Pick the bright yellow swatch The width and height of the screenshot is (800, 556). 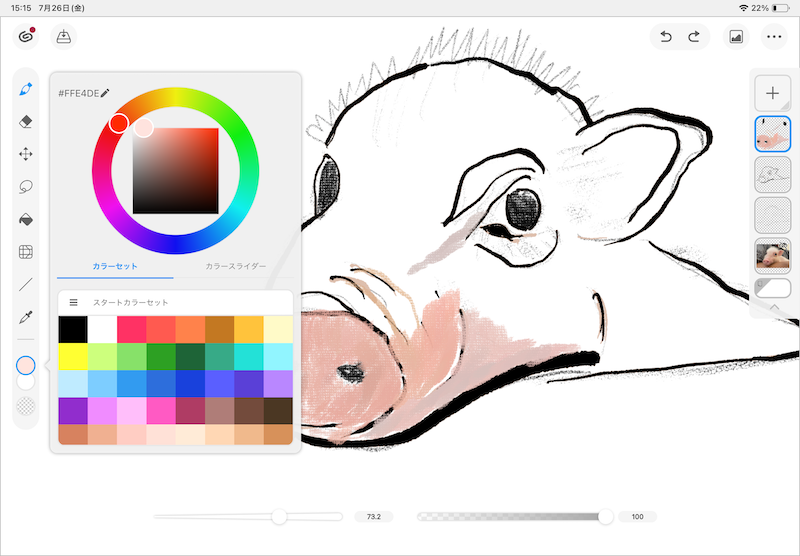tap(73, 357)
